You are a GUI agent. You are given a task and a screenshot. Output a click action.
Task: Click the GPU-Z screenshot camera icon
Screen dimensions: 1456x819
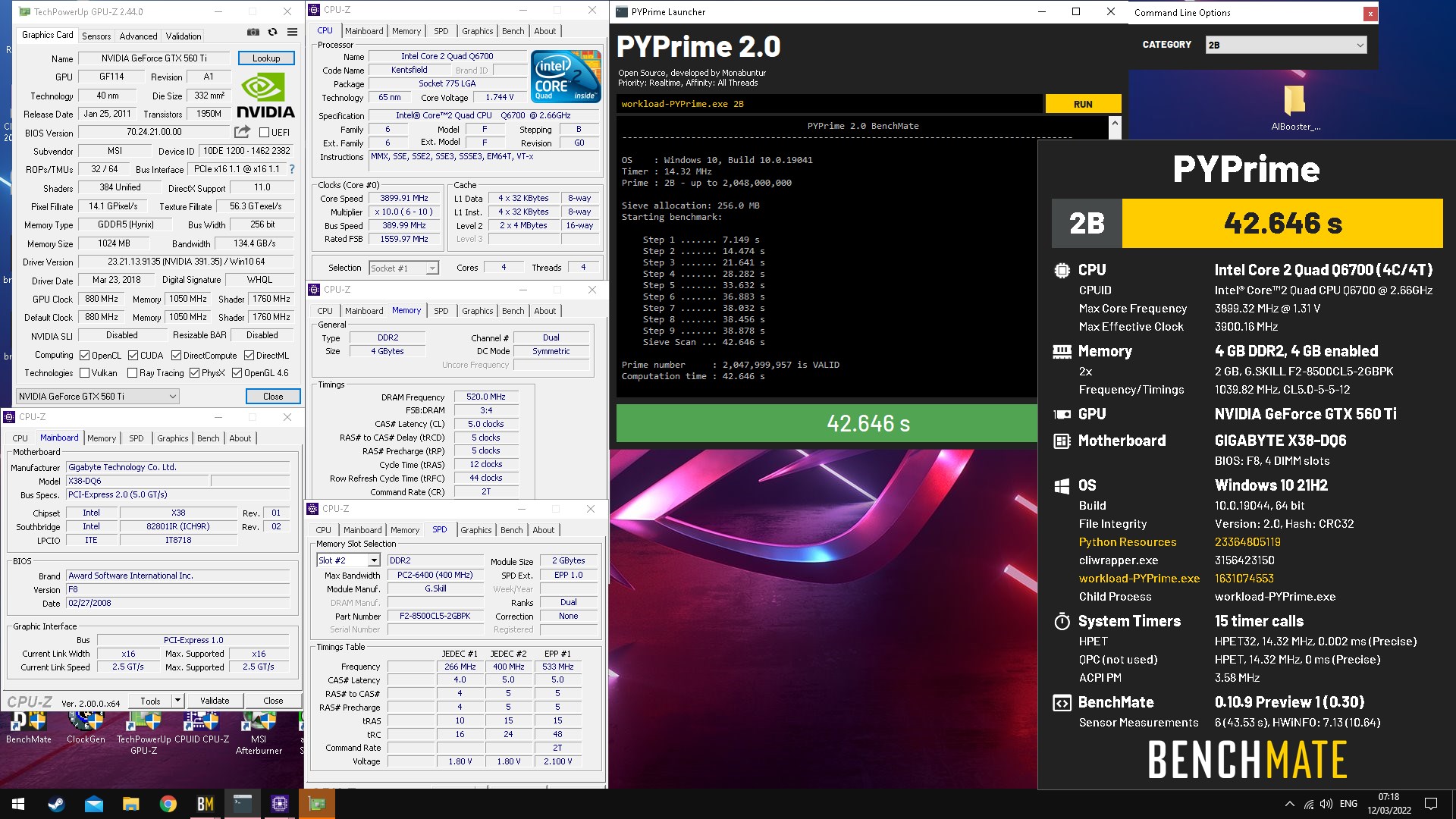click(253, 32)
